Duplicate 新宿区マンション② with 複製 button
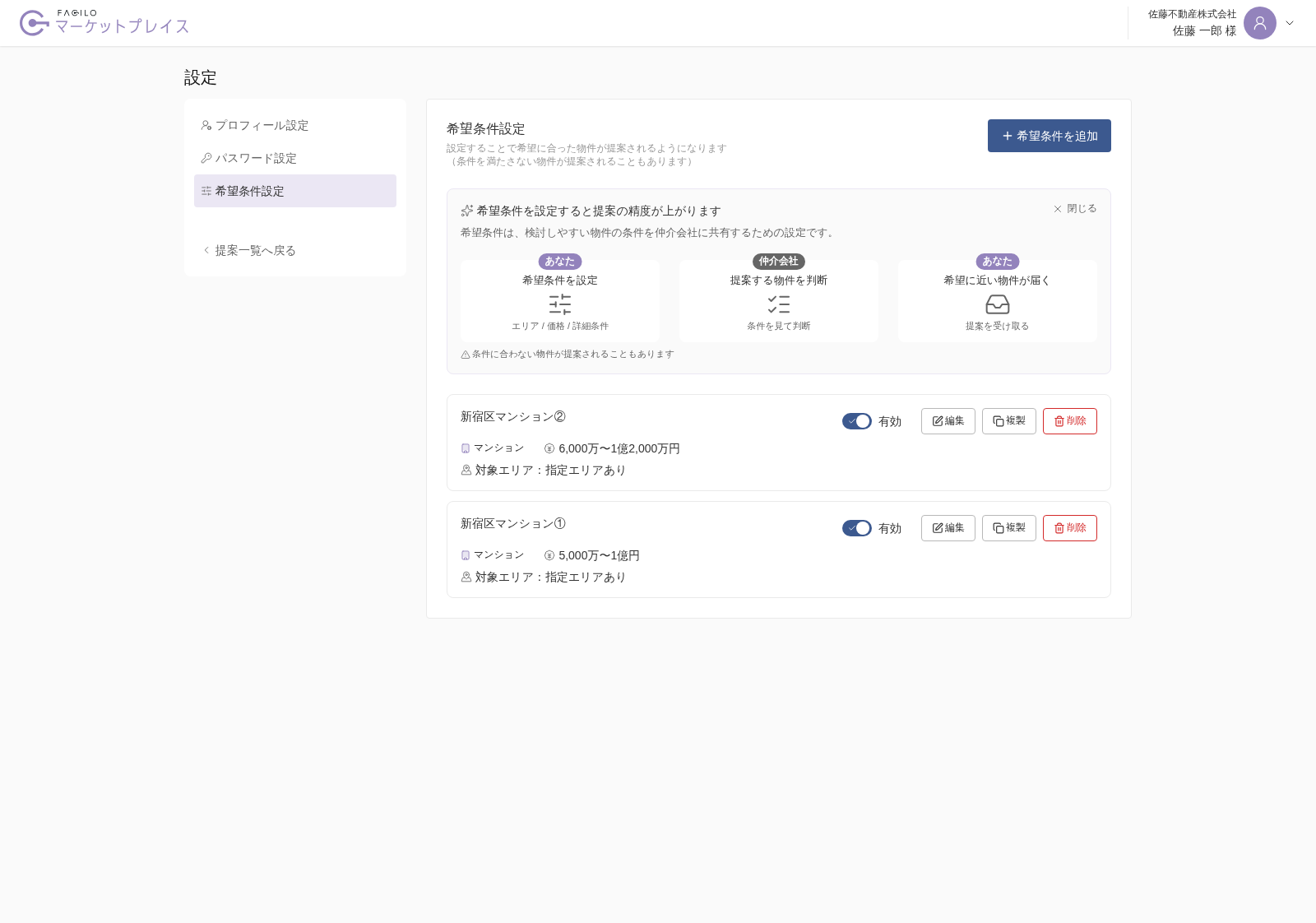Screen dimensions: 1316x923 pos(1009,421)
